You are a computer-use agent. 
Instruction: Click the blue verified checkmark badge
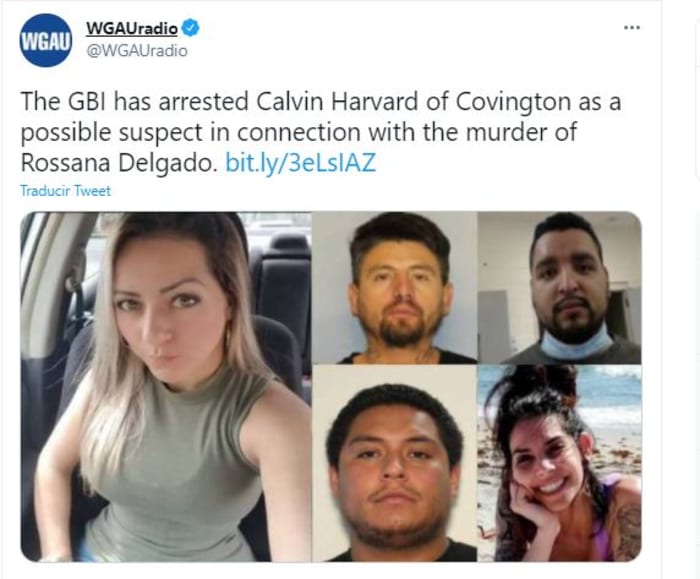tap(192, 28)
